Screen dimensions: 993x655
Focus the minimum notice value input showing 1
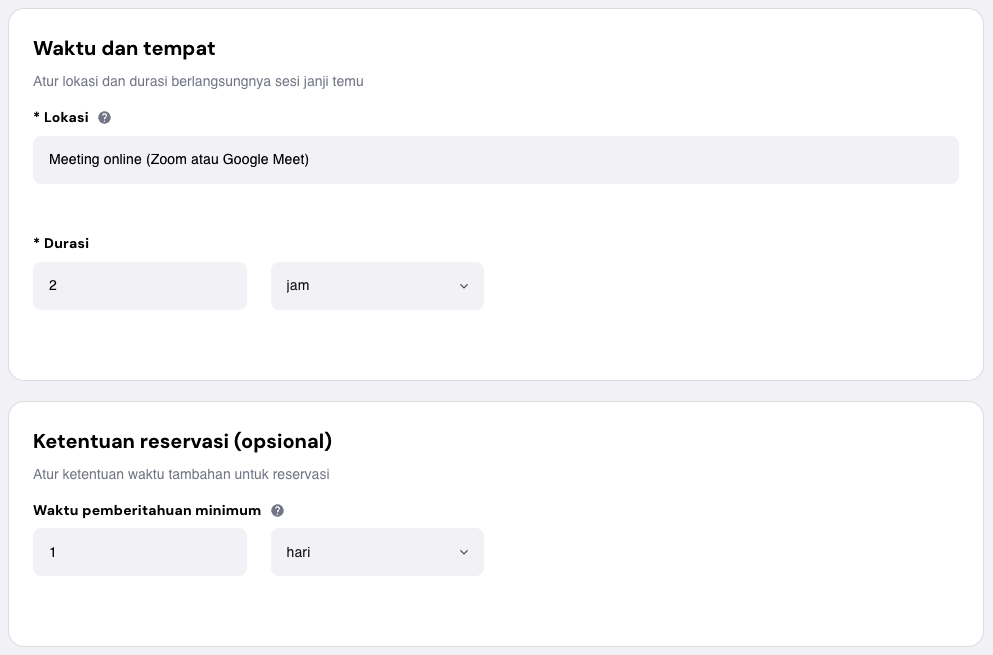tap(140, 552)
